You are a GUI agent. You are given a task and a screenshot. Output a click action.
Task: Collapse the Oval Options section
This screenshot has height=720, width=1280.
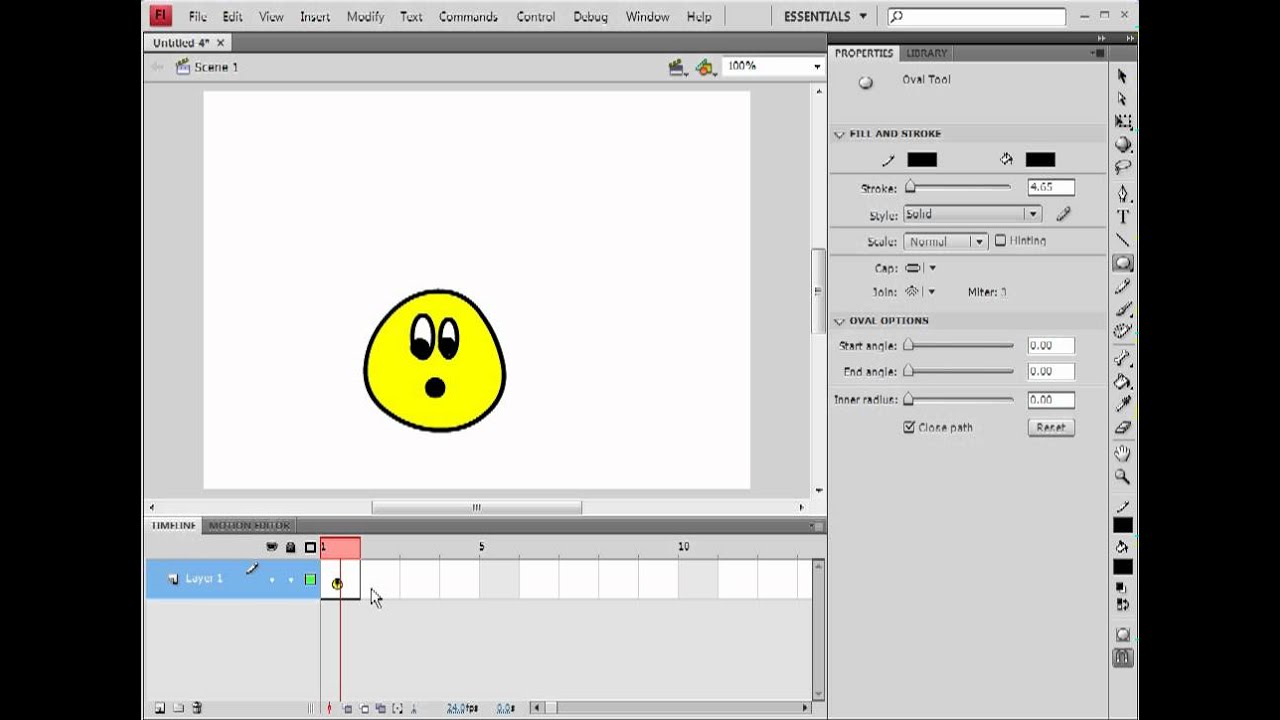tap(839, 321)
